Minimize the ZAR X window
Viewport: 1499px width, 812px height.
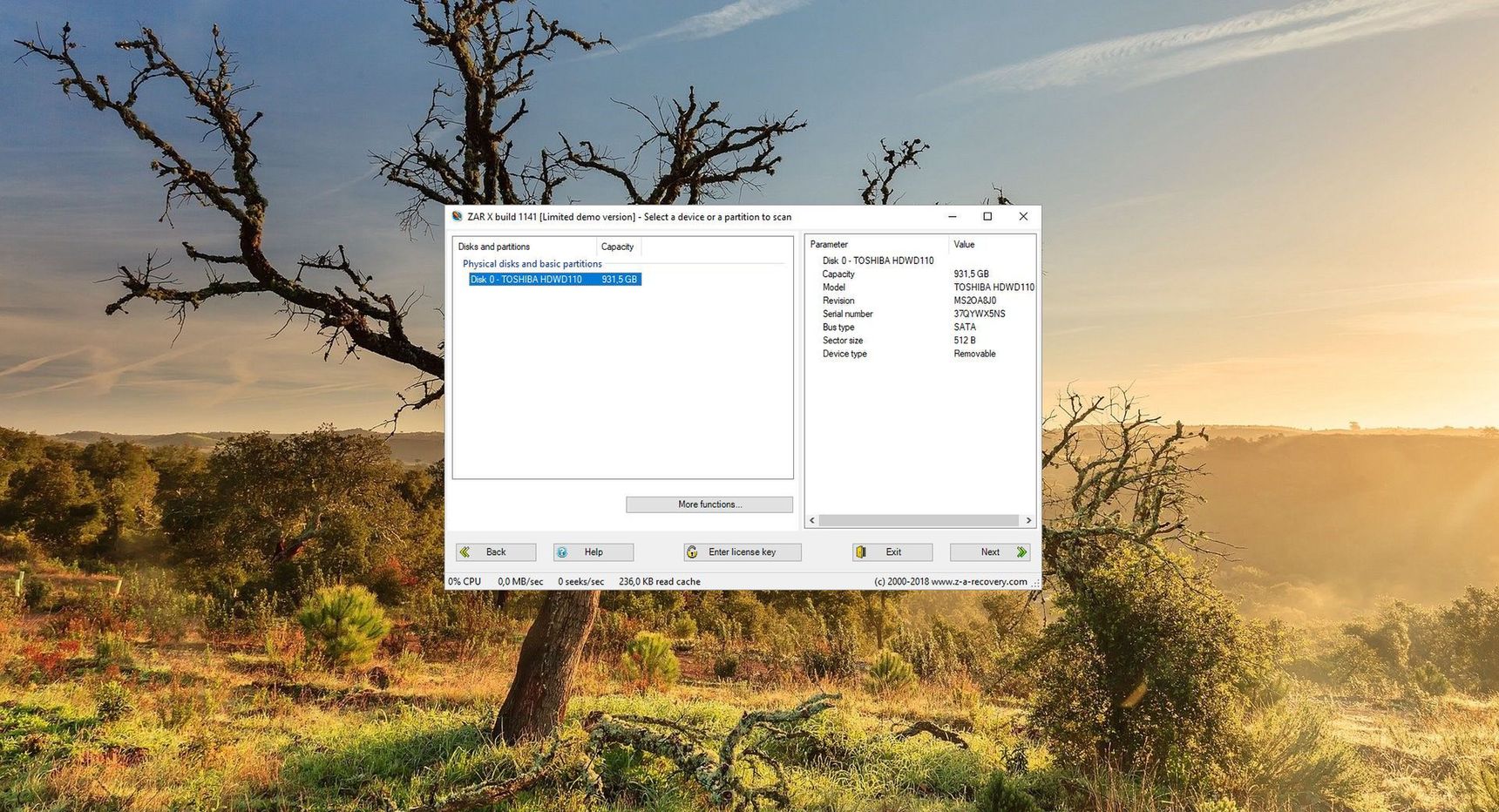(952, 217)
